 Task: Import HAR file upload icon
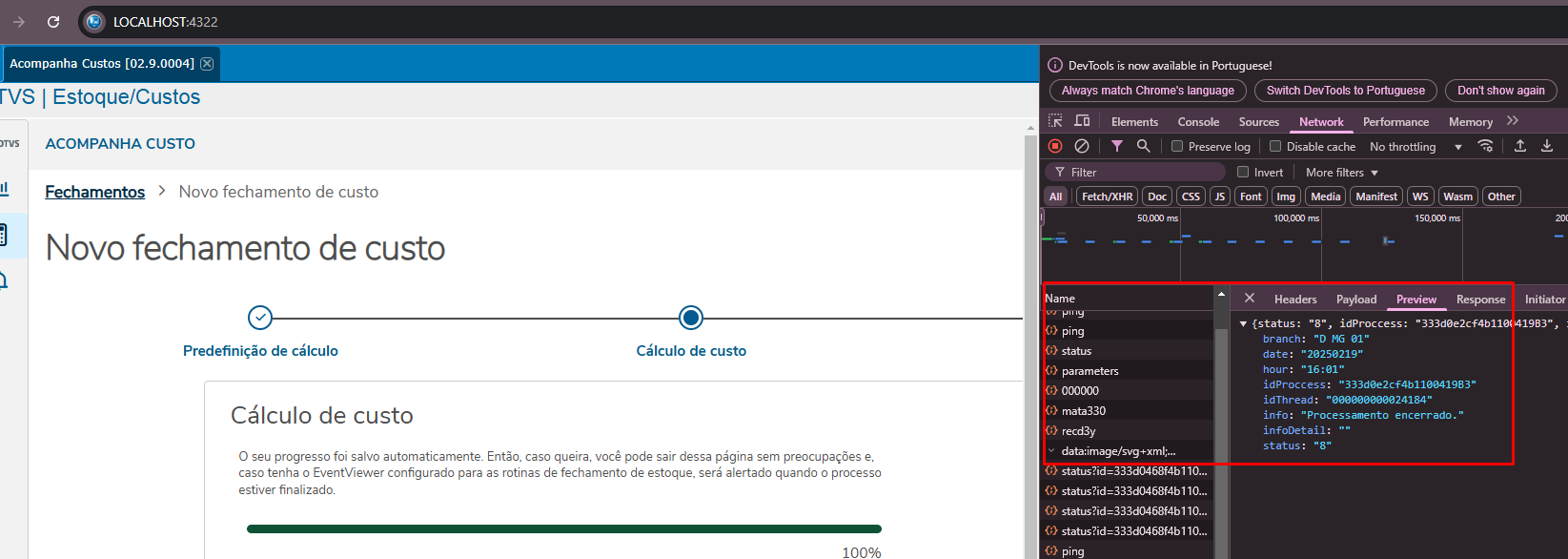1520,146
